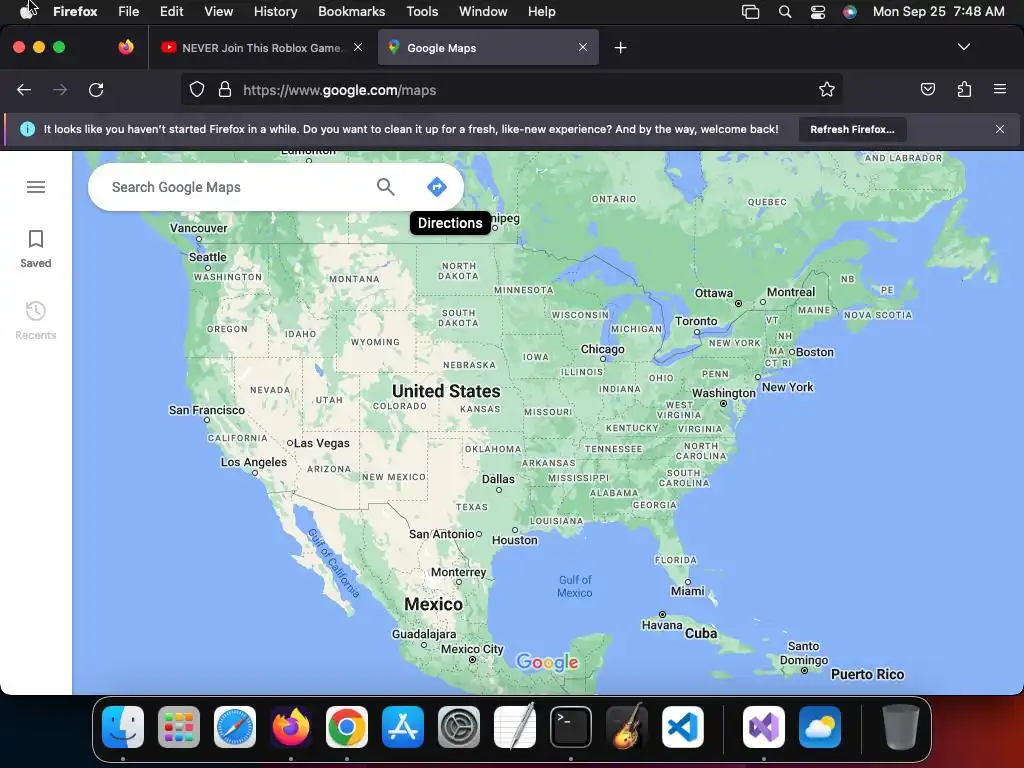Click the Stage Manager menu bar icon
This screenshot has height=768, width=1024.
click(750, 12)
